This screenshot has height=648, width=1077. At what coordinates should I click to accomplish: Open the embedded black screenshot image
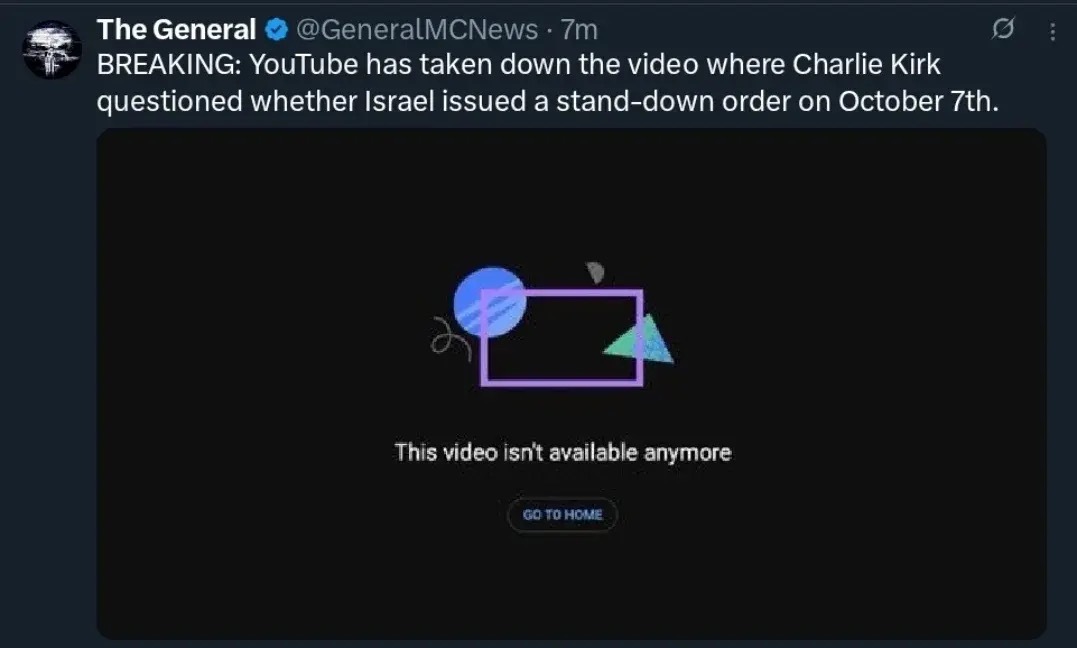[571, 384]
